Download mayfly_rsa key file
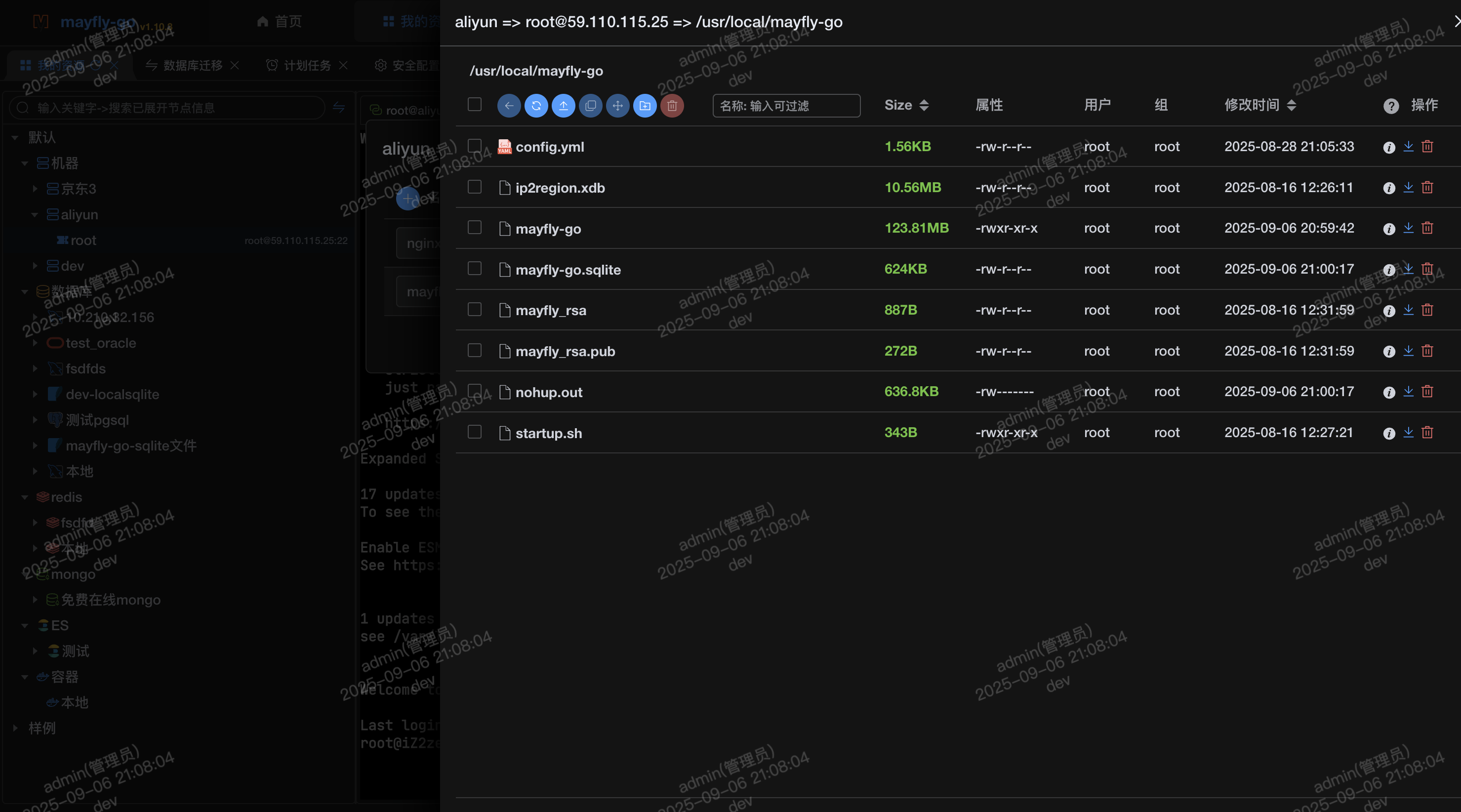The height and width of the screenshot is (812, 1461). 1408,310
